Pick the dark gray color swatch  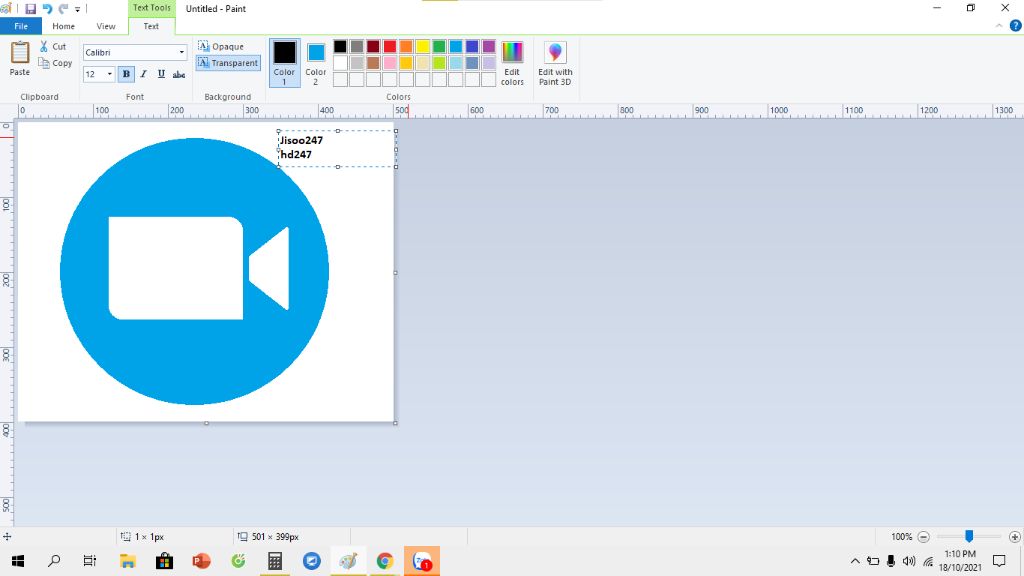[357, 46]
